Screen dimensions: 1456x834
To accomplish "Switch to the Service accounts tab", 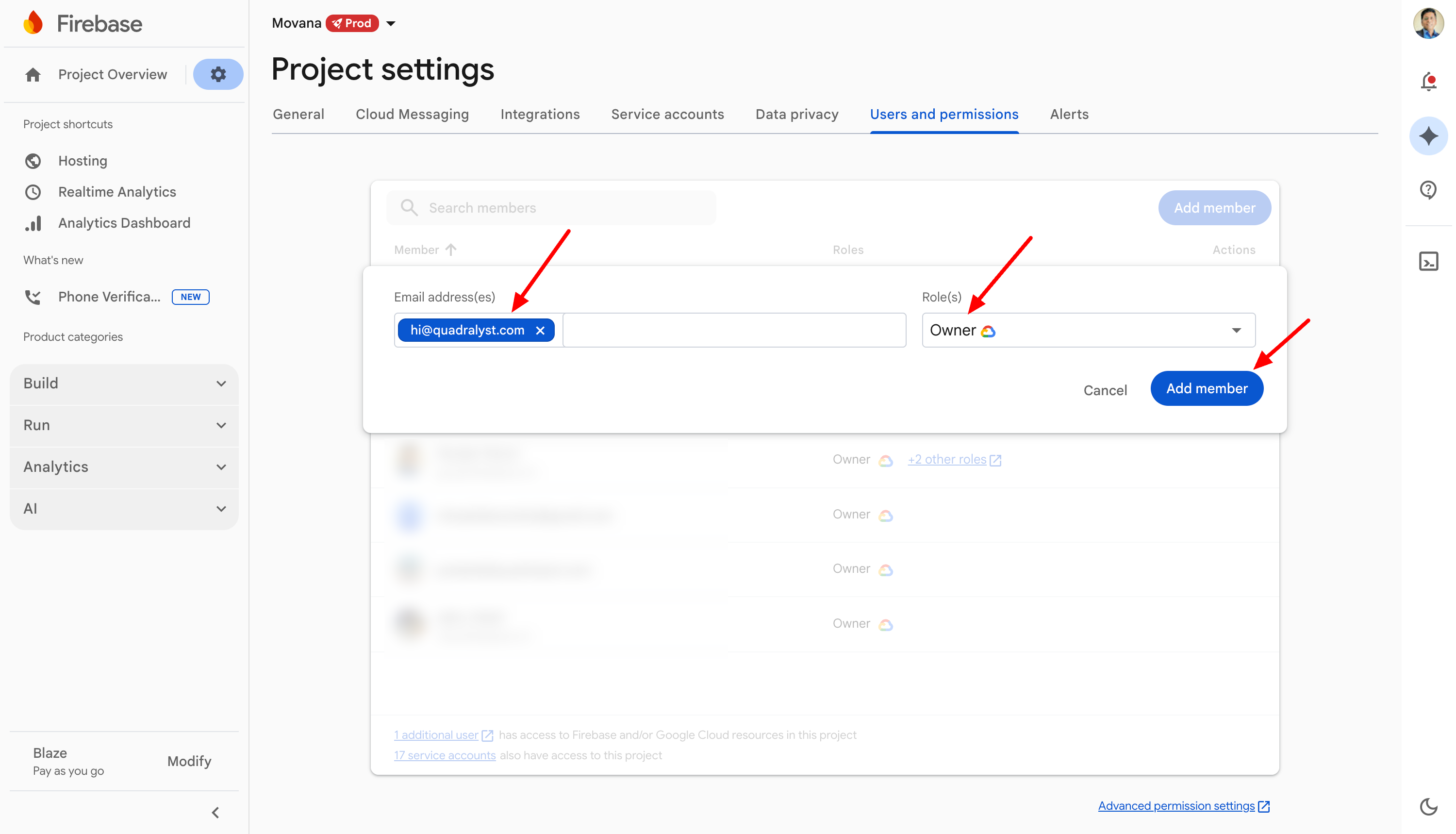I will (667, 115).
